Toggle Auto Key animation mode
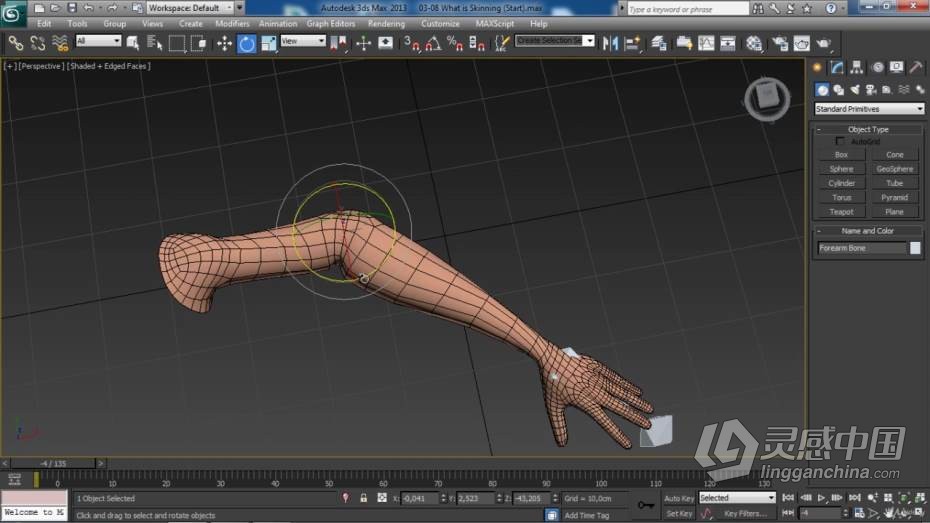This screenshot has height=523, width=930. click(679, 499)
